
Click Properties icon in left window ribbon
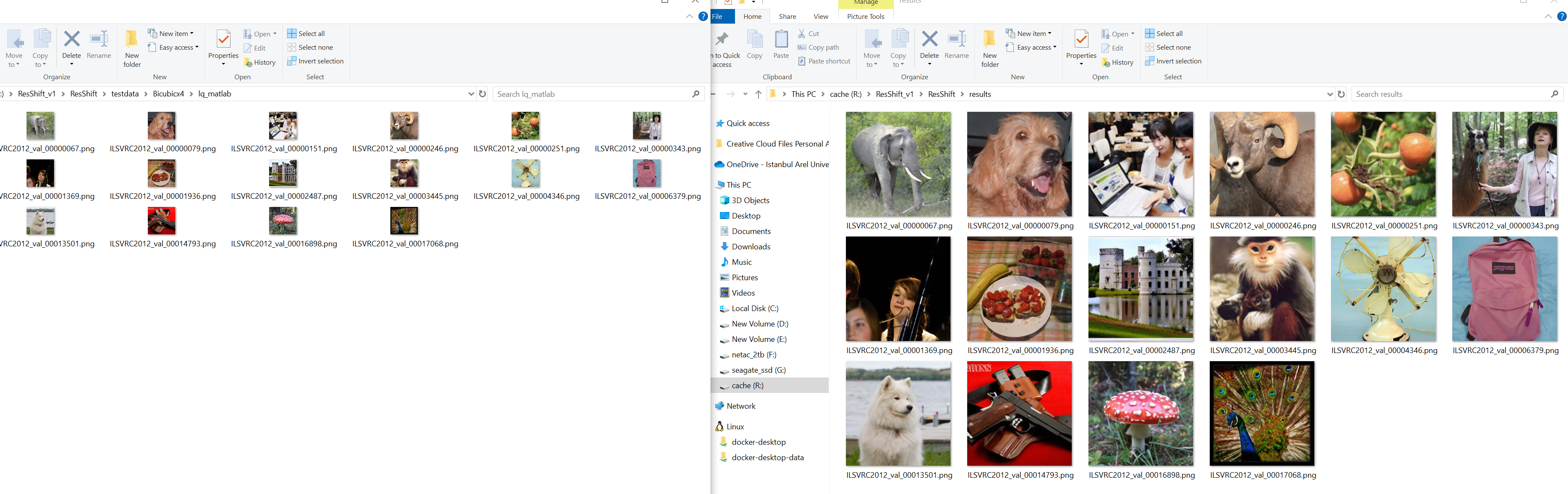point(223,40)
